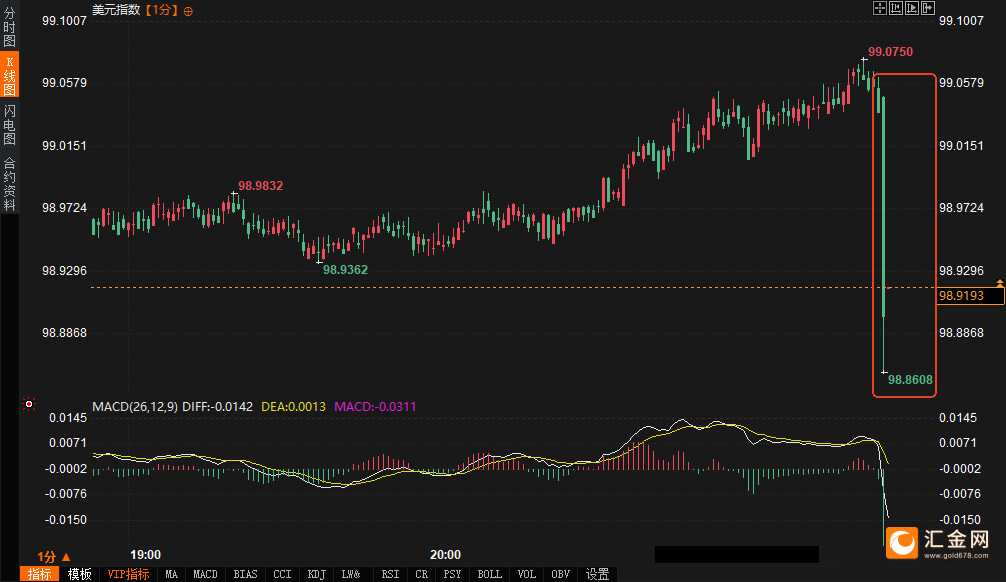Click the current price tag 98.9193
The image size is (1006, 582).
(970, 296)
